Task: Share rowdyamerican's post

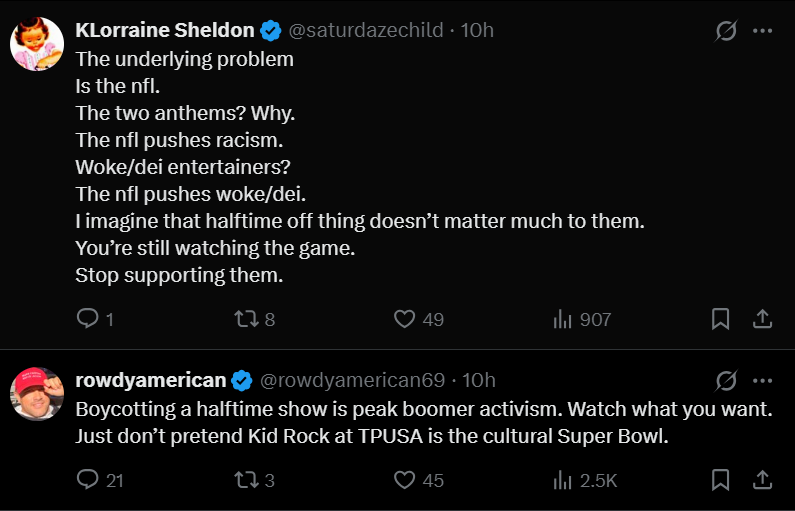Action: pyautogui.click(x=762, y=480)
